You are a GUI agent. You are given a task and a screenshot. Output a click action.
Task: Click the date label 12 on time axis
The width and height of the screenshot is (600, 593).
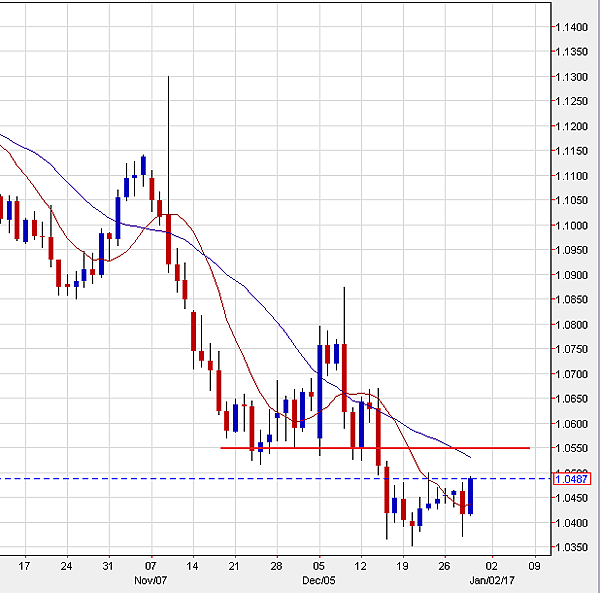pyautogui.click(x=360, y=566)
